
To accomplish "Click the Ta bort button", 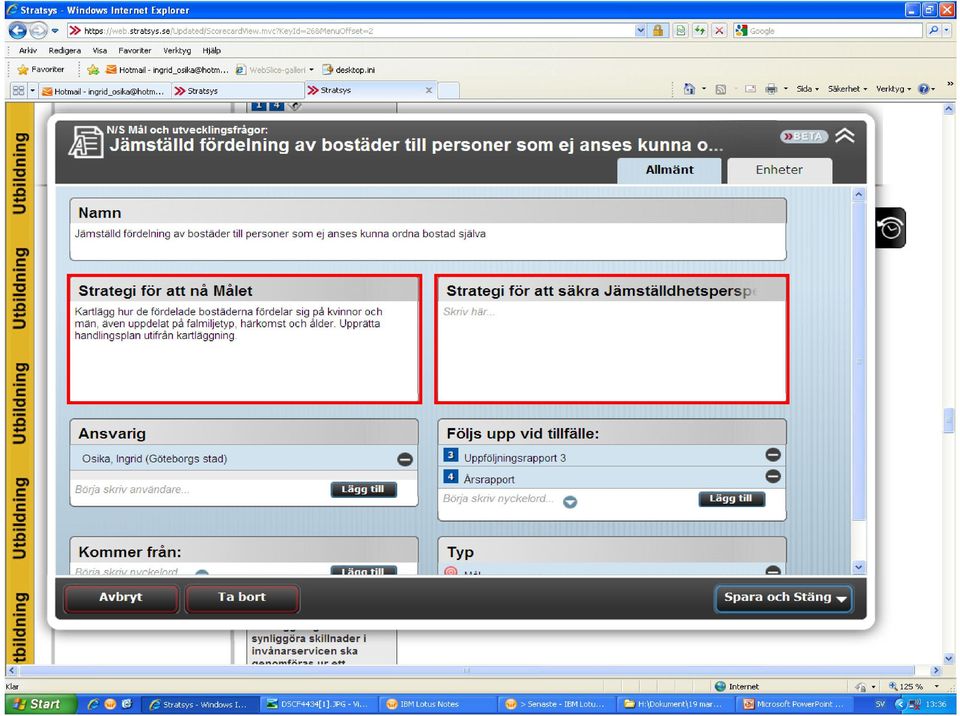I will (x=242, y=598).
